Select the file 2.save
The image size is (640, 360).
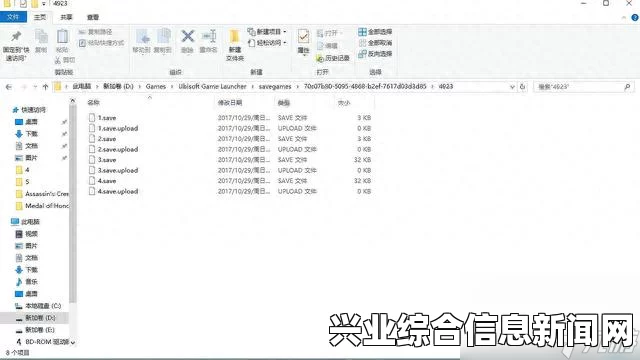[x=107, y=139]
